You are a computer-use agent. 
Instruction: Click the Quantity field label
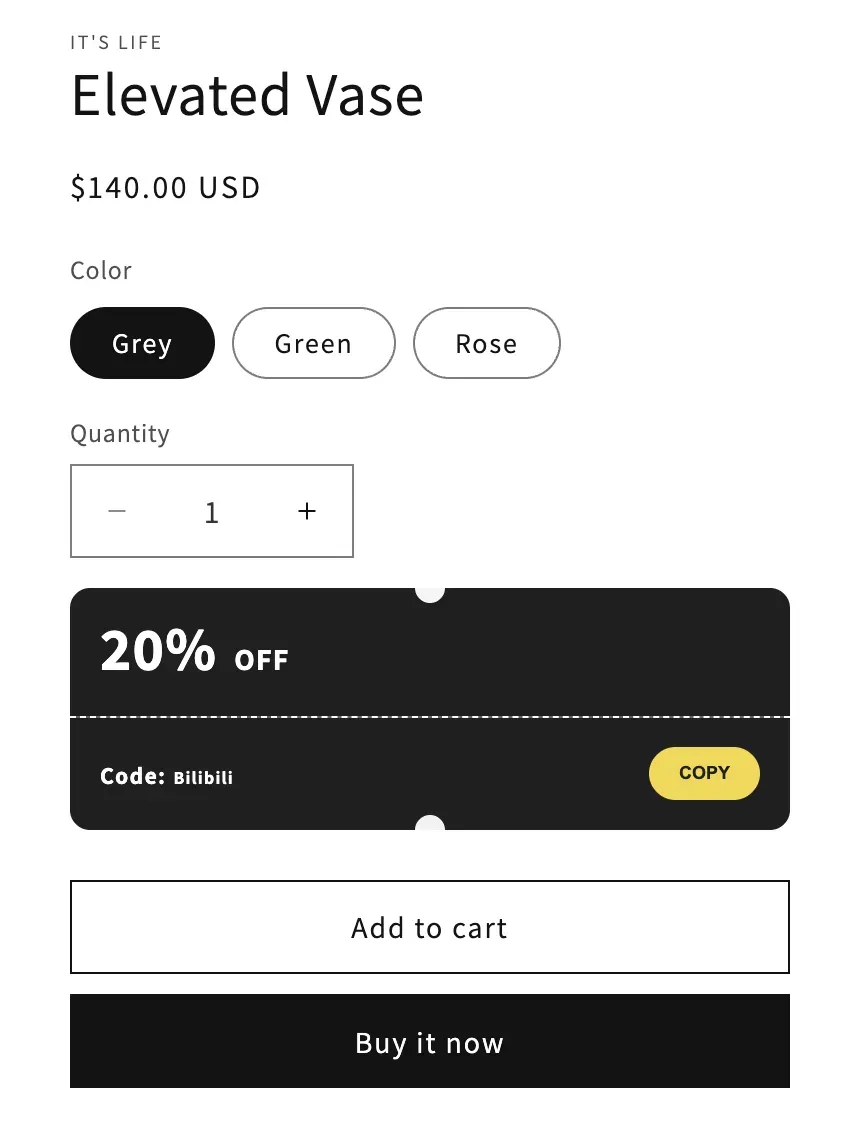tap(120, 433)
